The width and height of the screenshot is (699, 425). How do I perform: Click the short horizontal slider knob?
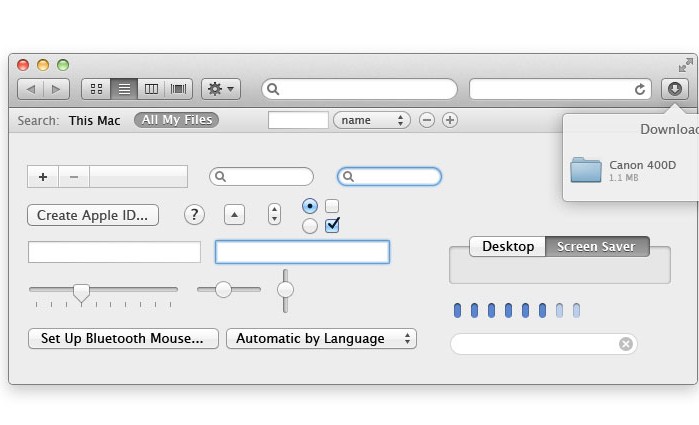click(223, 289)
